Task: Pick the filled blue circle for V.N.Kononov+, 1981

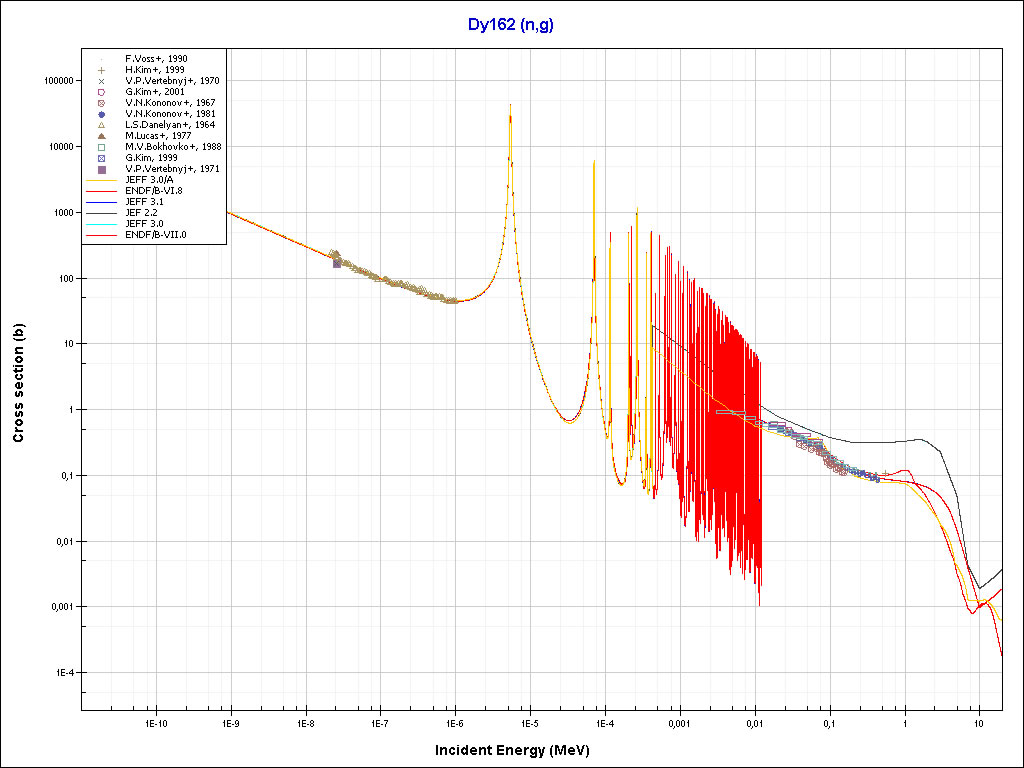Action: (102, 114)
